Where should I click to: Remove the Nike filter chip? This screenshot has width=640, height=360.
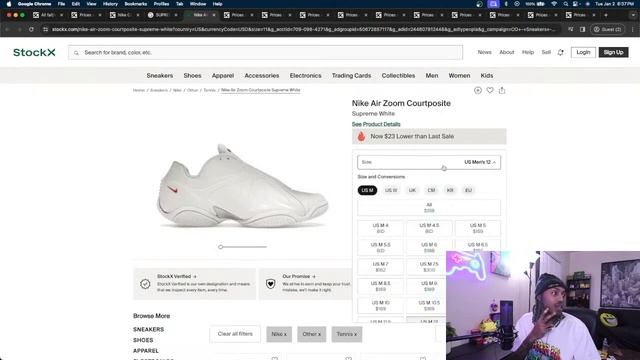pos(279,334)
